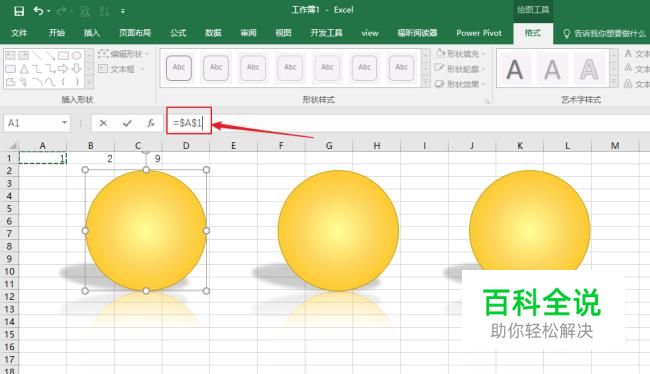The height and width of the screenshot is (374, 650).
Task: Open the Power Pivot tab
Action: click(x=479, y=33)
